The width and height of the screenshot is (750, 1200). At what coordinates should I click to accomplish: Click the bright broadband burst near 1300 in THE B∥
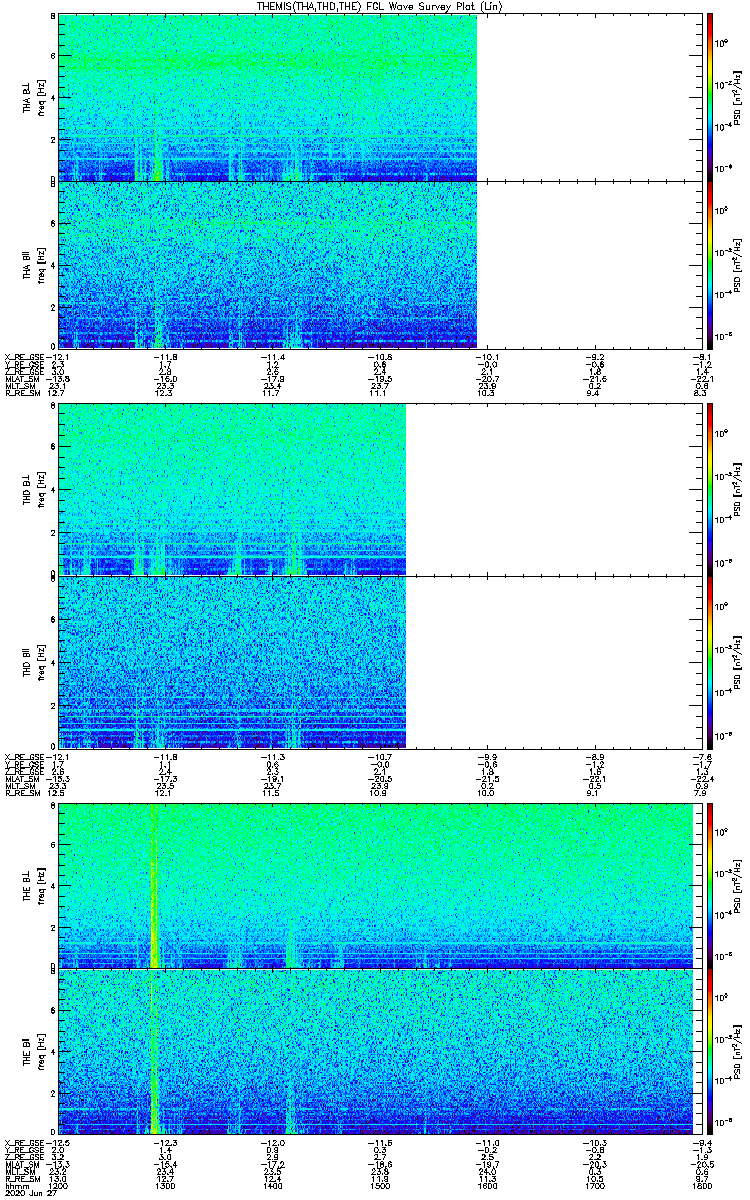[155, 1051]
